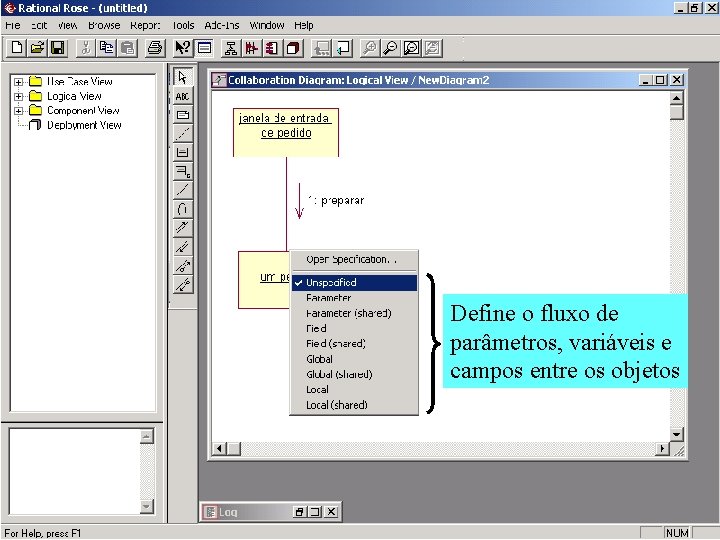Select the Deployment View tree item
This screenshot has width=720, height=540.
(84, 125)
